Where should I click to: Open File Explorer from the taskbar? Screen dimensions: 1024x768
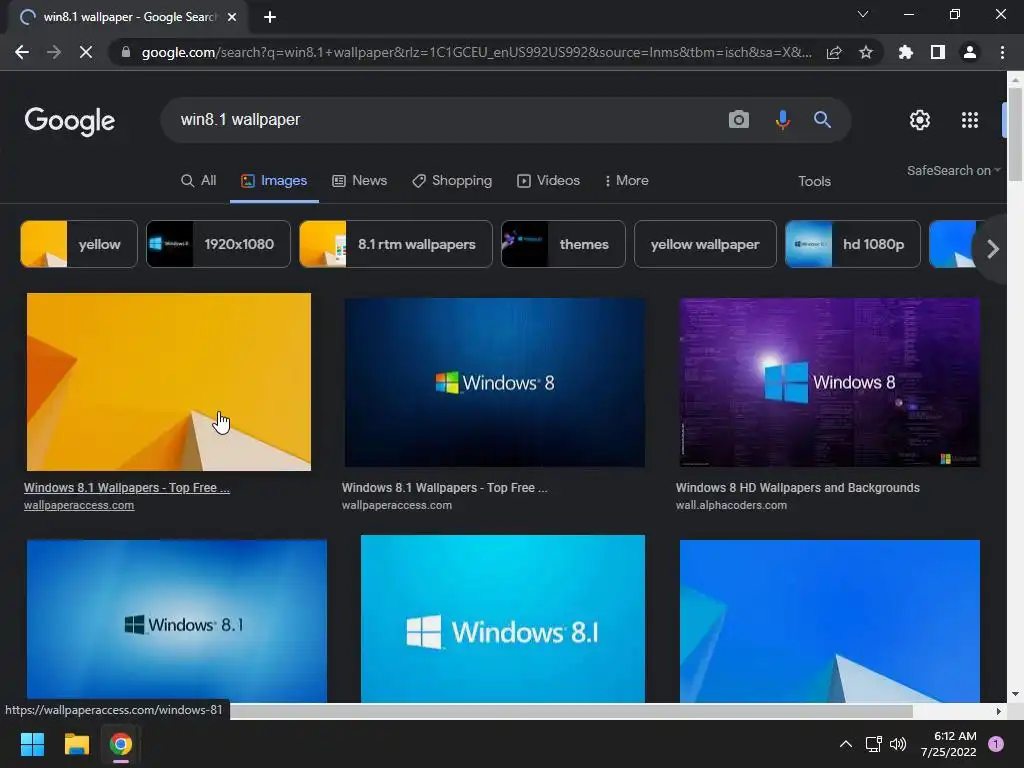pos(76,744)
